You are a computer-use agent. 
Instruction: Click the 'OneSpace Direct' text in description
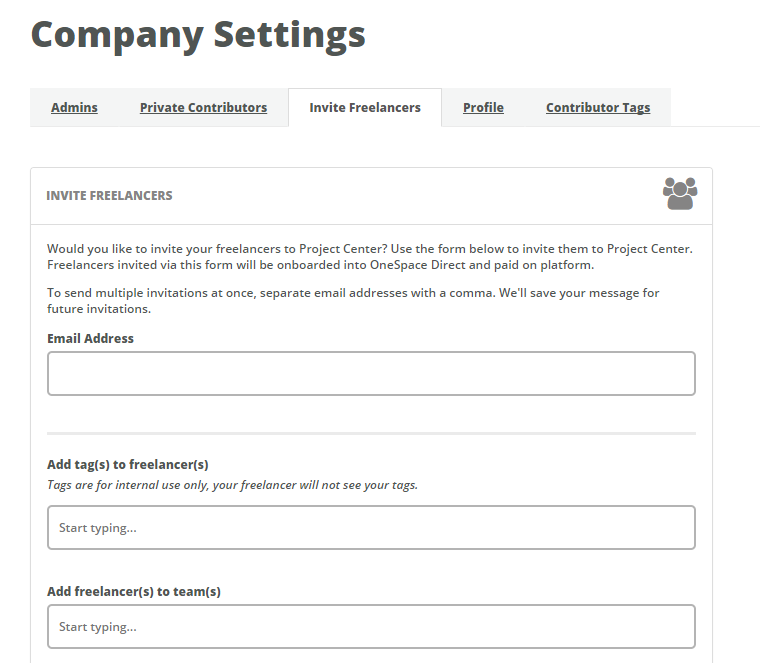417,265
